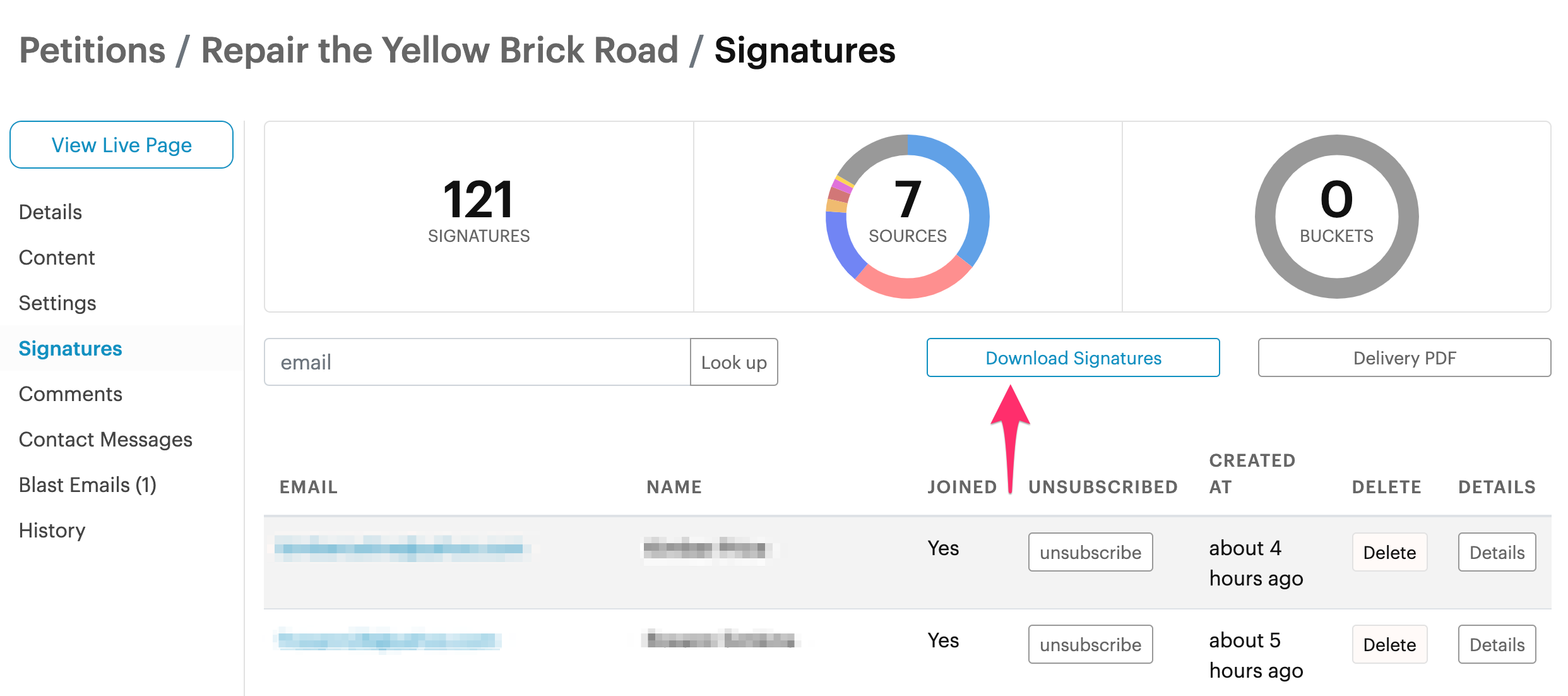Viewport: 1568px width, 696px height.
Task: Click the Look up button
Action: pyautogui.click(x=734, y=362)
